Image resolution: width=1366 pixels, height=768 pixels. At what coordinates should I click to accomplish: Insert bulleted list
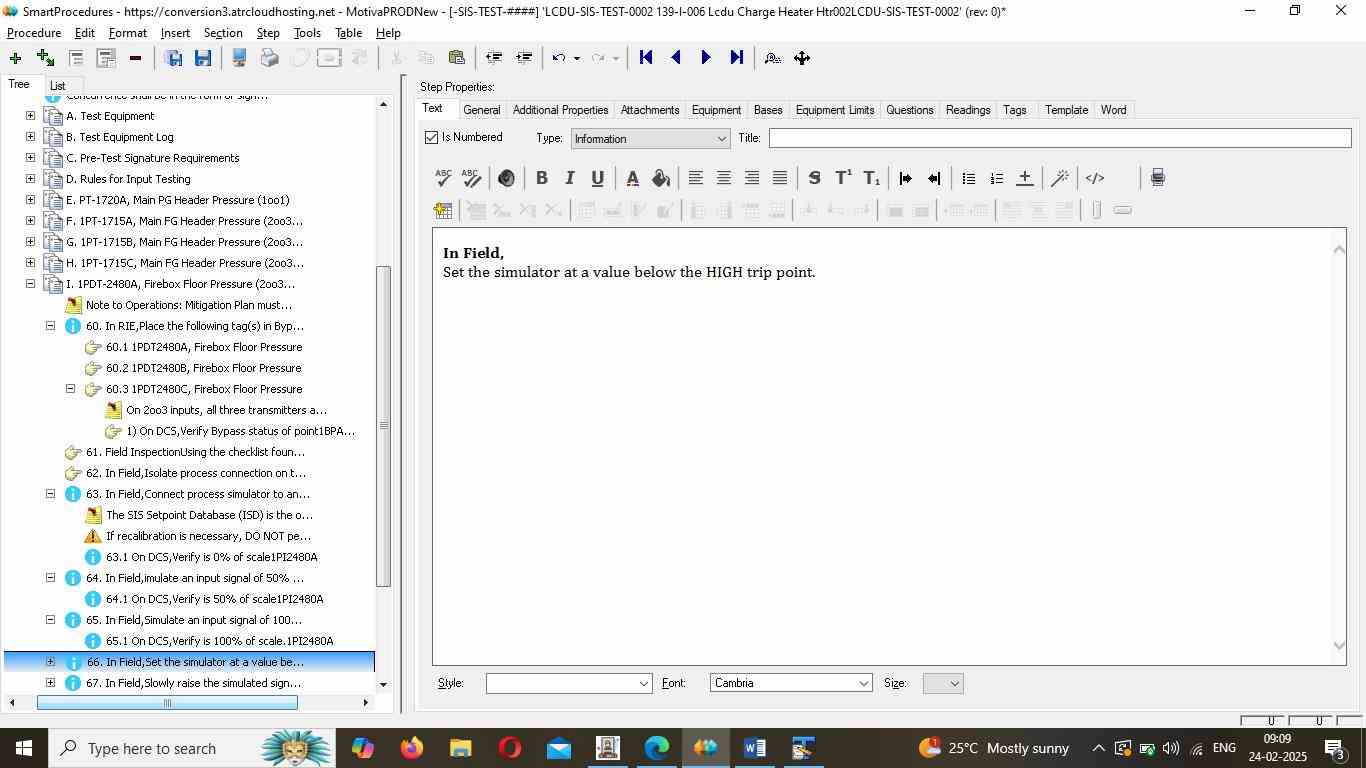968,178
